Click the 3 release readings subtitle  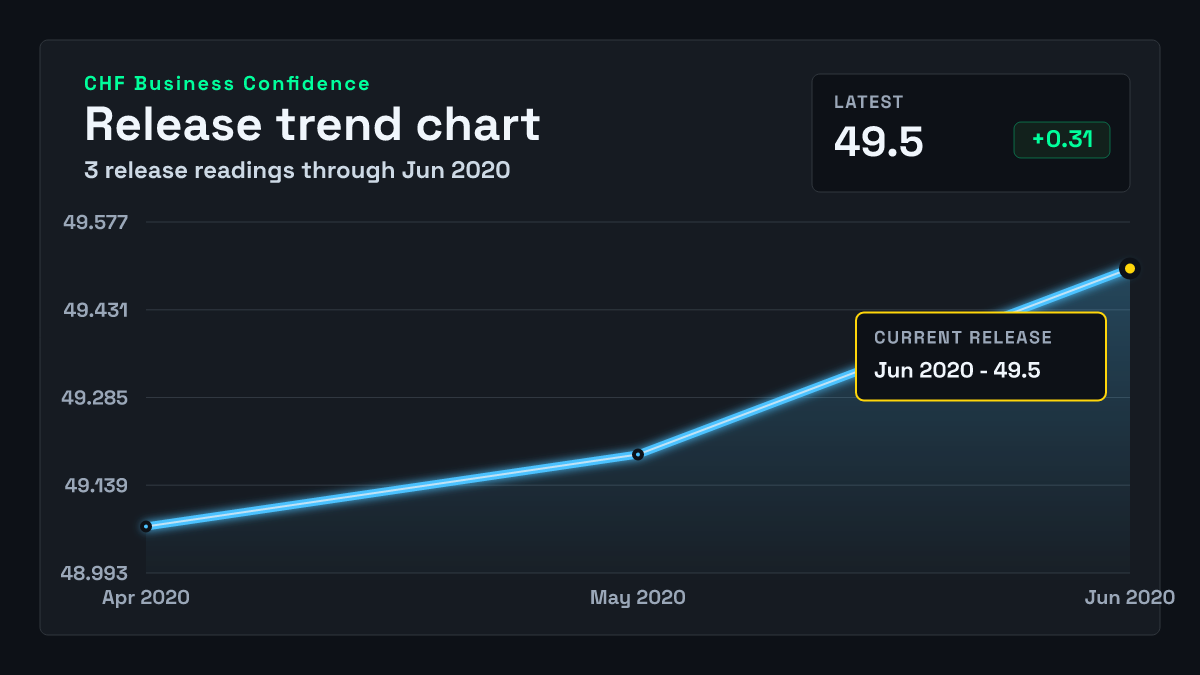[297, 170]
